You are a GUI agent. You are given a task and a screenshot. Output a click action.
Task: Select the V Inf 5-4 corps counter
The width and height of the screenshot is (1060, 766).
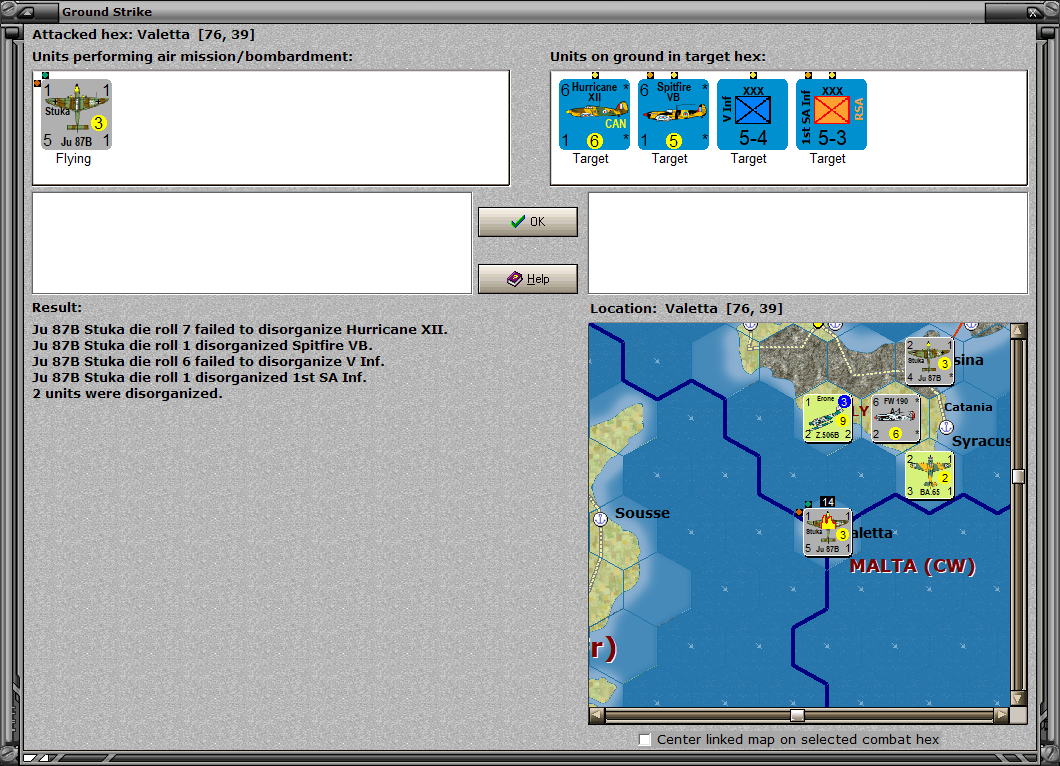pyautogui.click(x=752, y=114)
